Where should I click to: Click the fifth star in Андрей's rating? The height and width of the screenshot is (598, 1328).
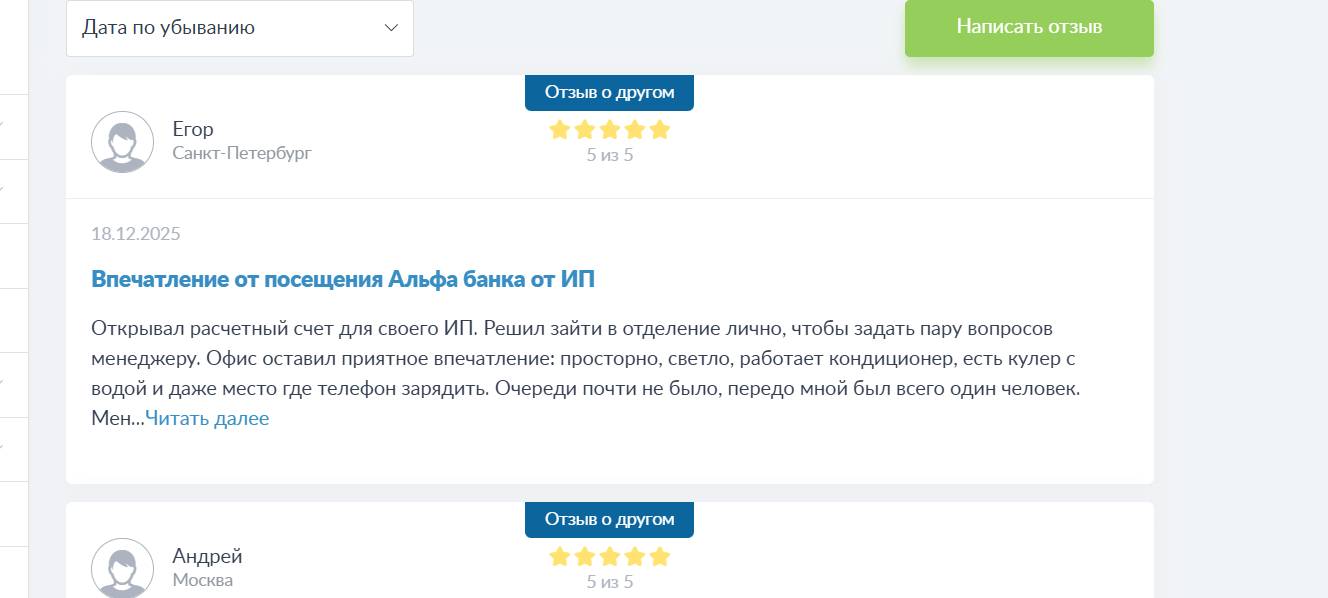[x=659, y=557]
